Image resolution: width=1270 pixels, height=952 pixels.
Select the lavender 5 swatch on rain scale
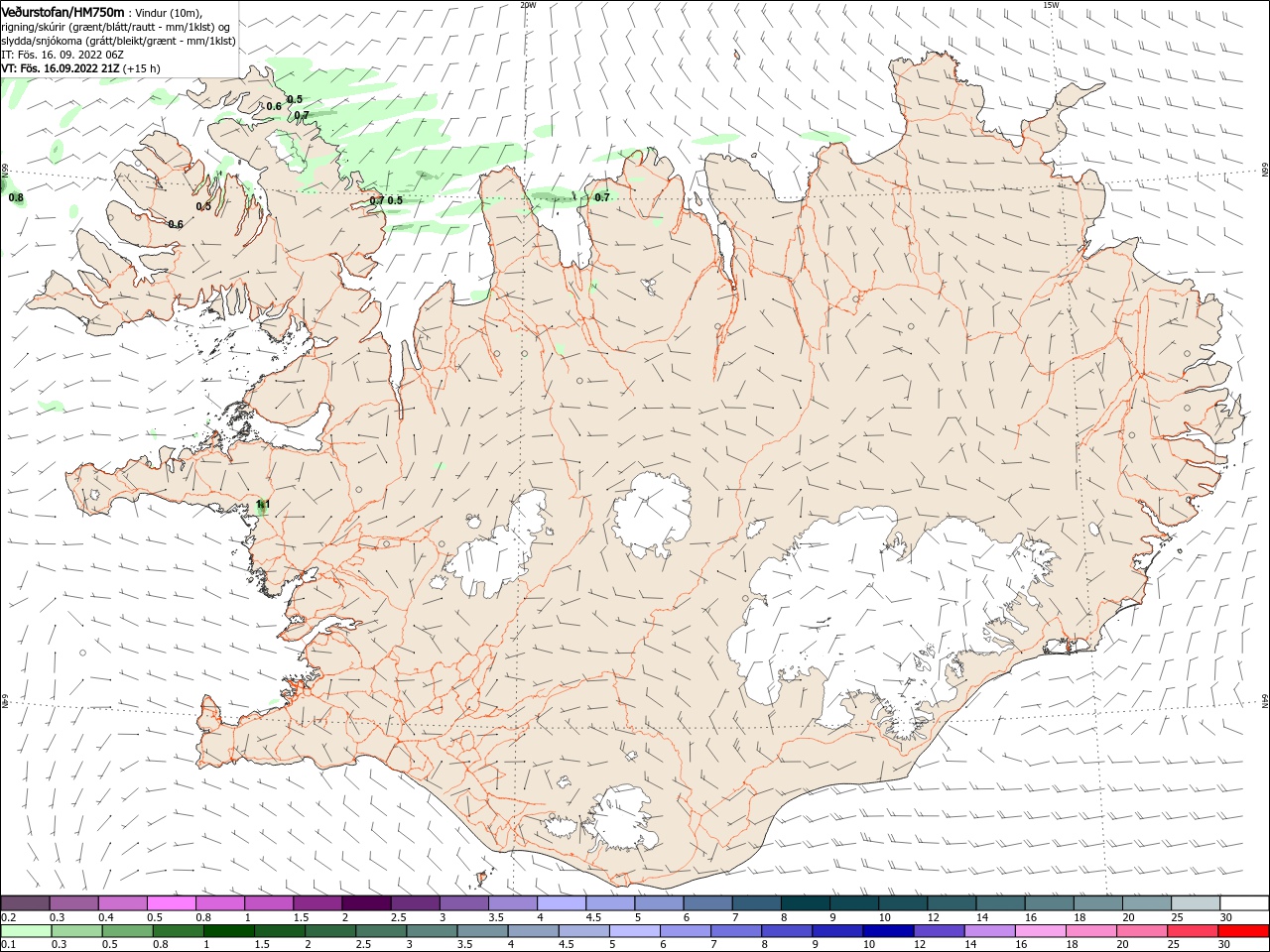pyautogui.click(x=635, y=931)
